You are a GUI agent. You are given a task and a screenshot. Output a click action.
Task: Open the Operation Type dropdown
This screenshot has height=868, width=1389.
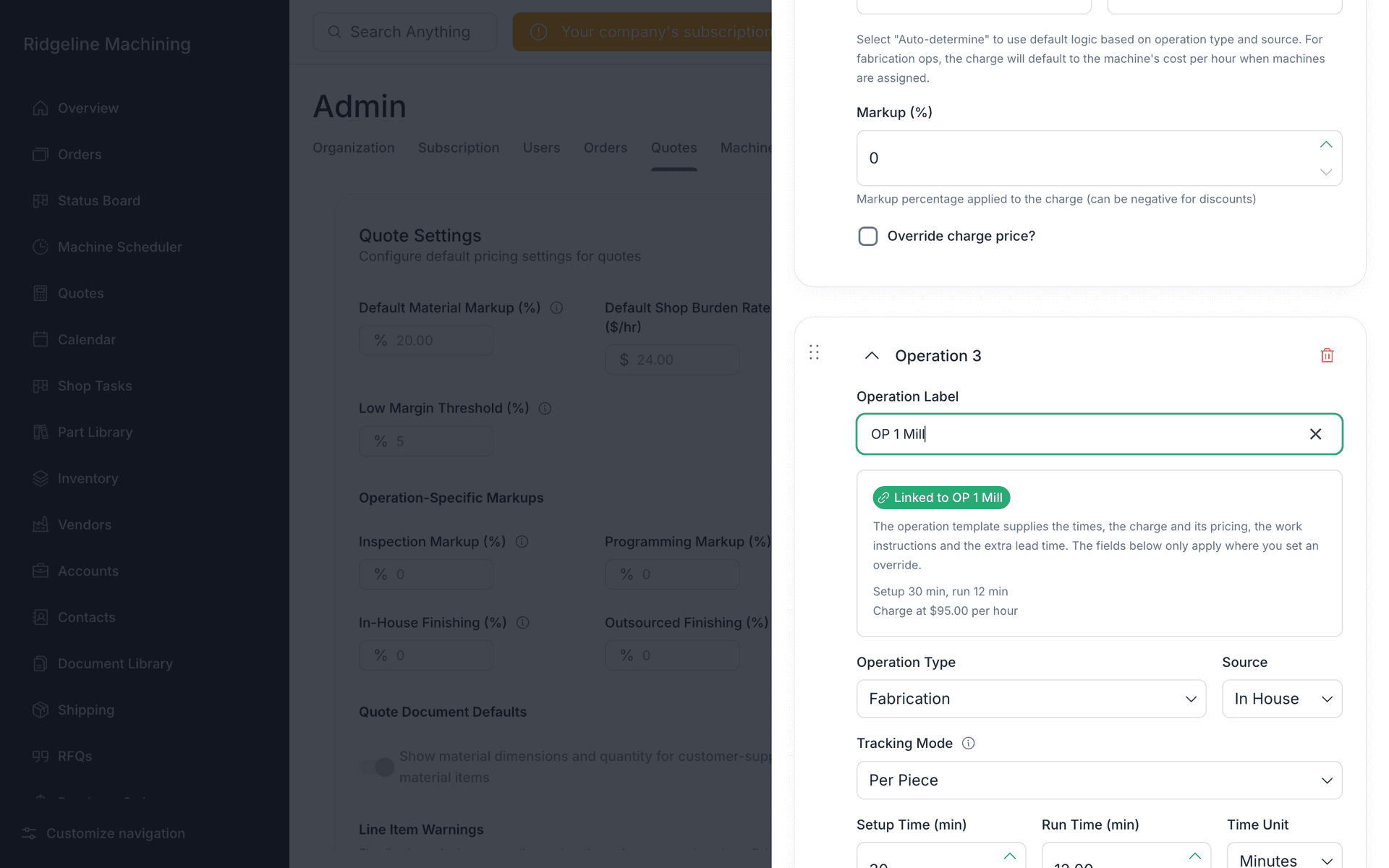click(x=1031, y=699)
